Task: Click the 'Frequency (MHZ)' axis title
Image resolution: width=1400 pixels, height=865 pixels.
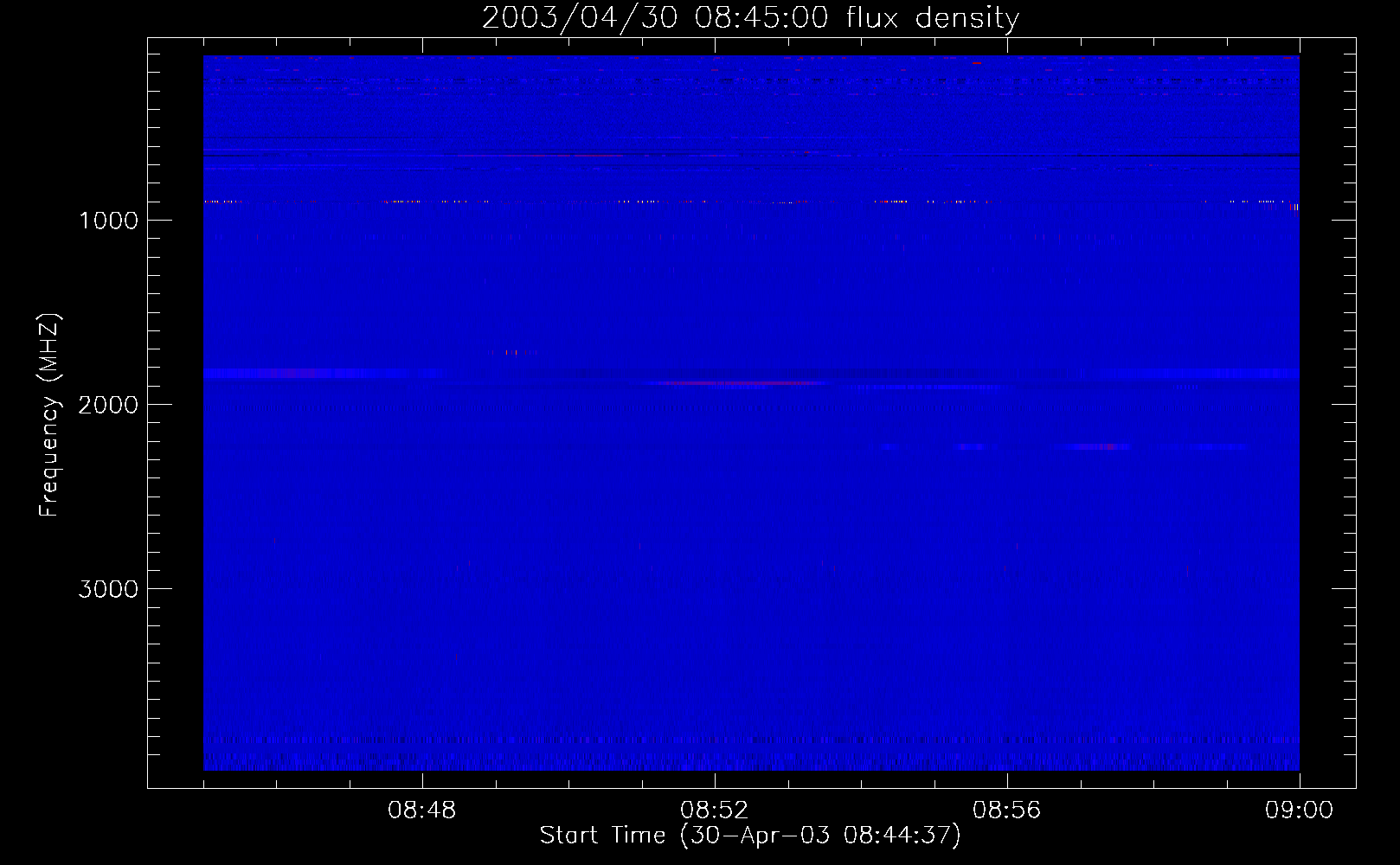Action: (x=49, y=415)
